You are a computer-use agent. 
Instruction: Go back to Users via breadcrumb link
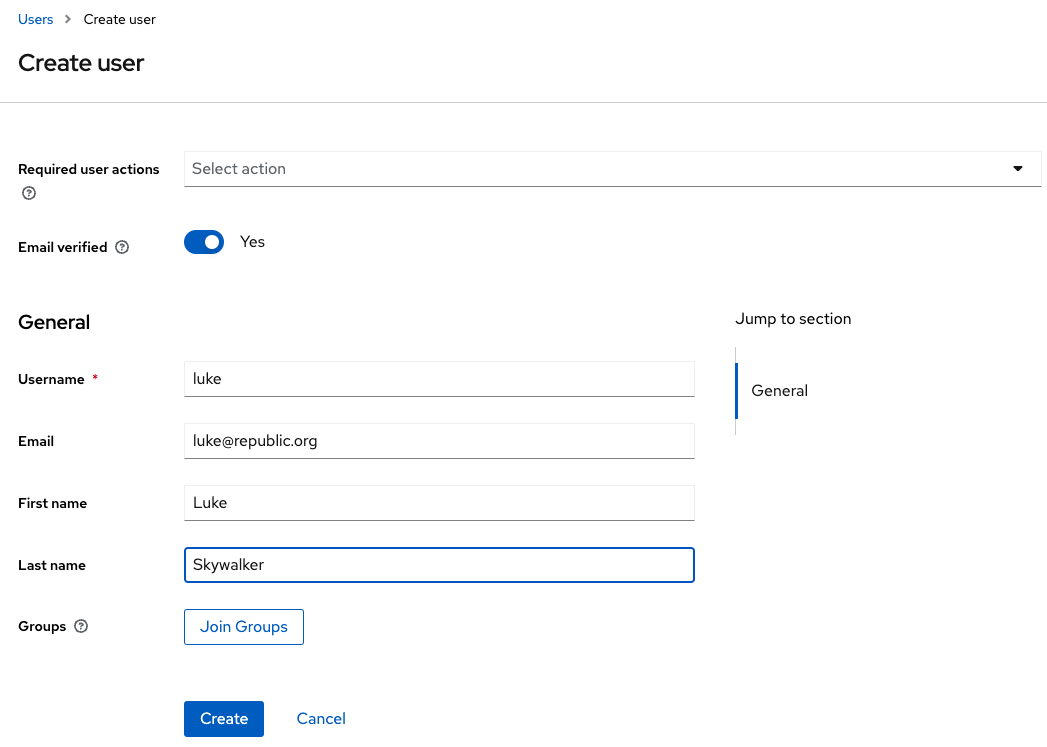tap(36, 20)
